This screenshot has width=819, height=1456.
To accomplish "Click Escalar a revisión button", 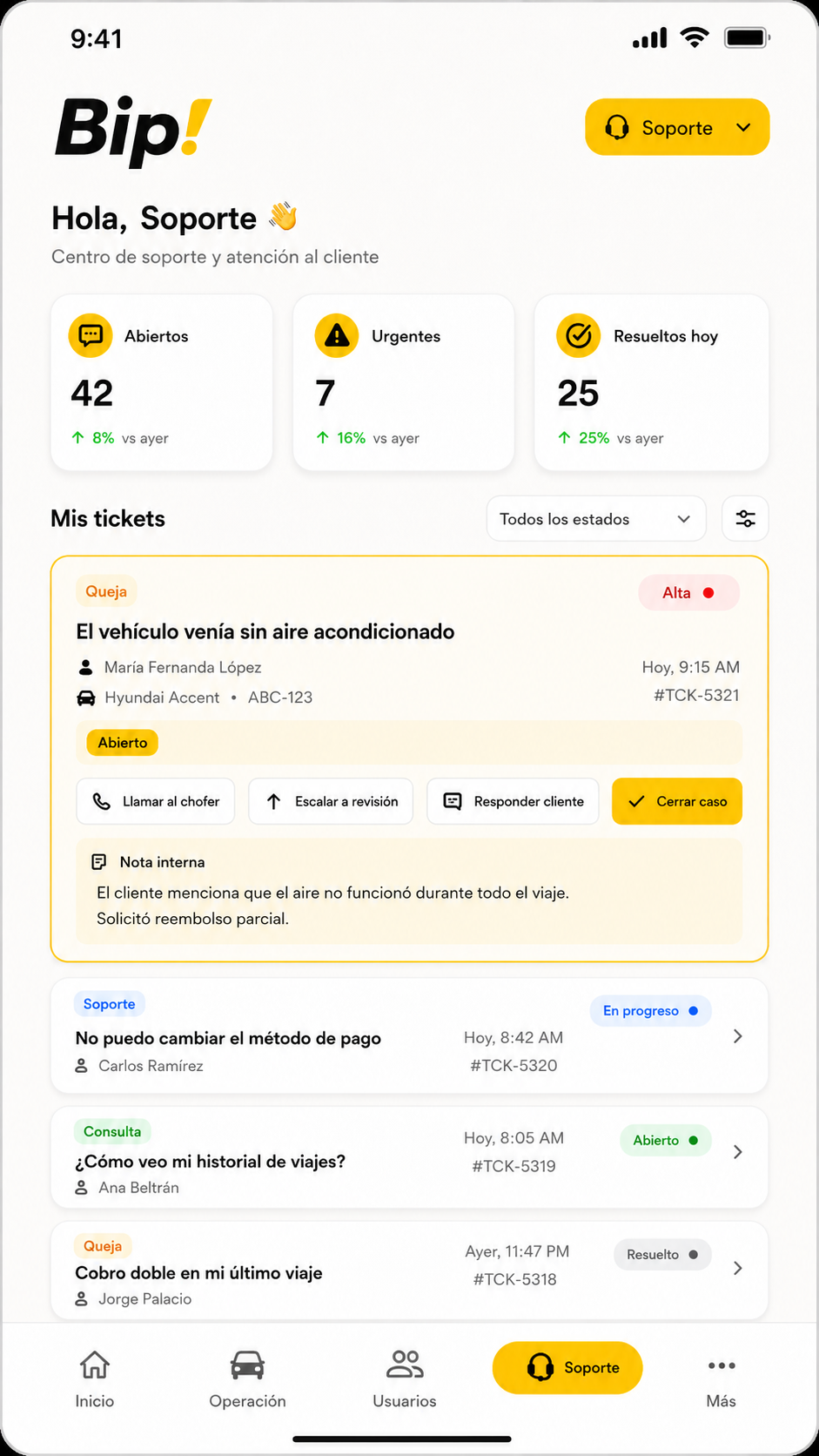I will tap(331, 801).
